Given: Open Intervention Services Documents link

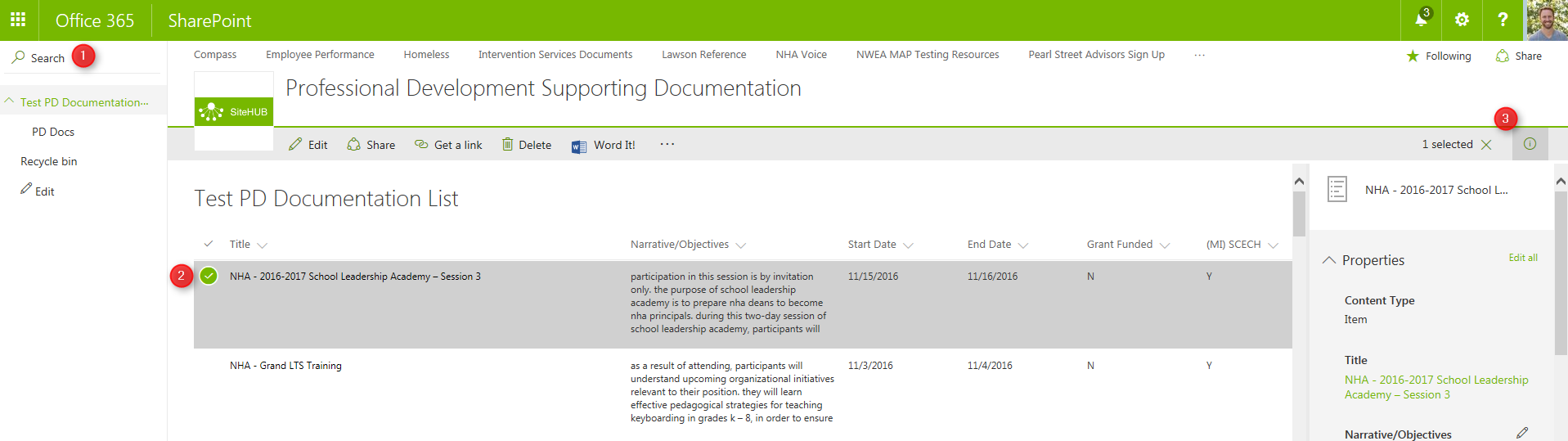Looking at the screenshot, I should coord(555,55).
